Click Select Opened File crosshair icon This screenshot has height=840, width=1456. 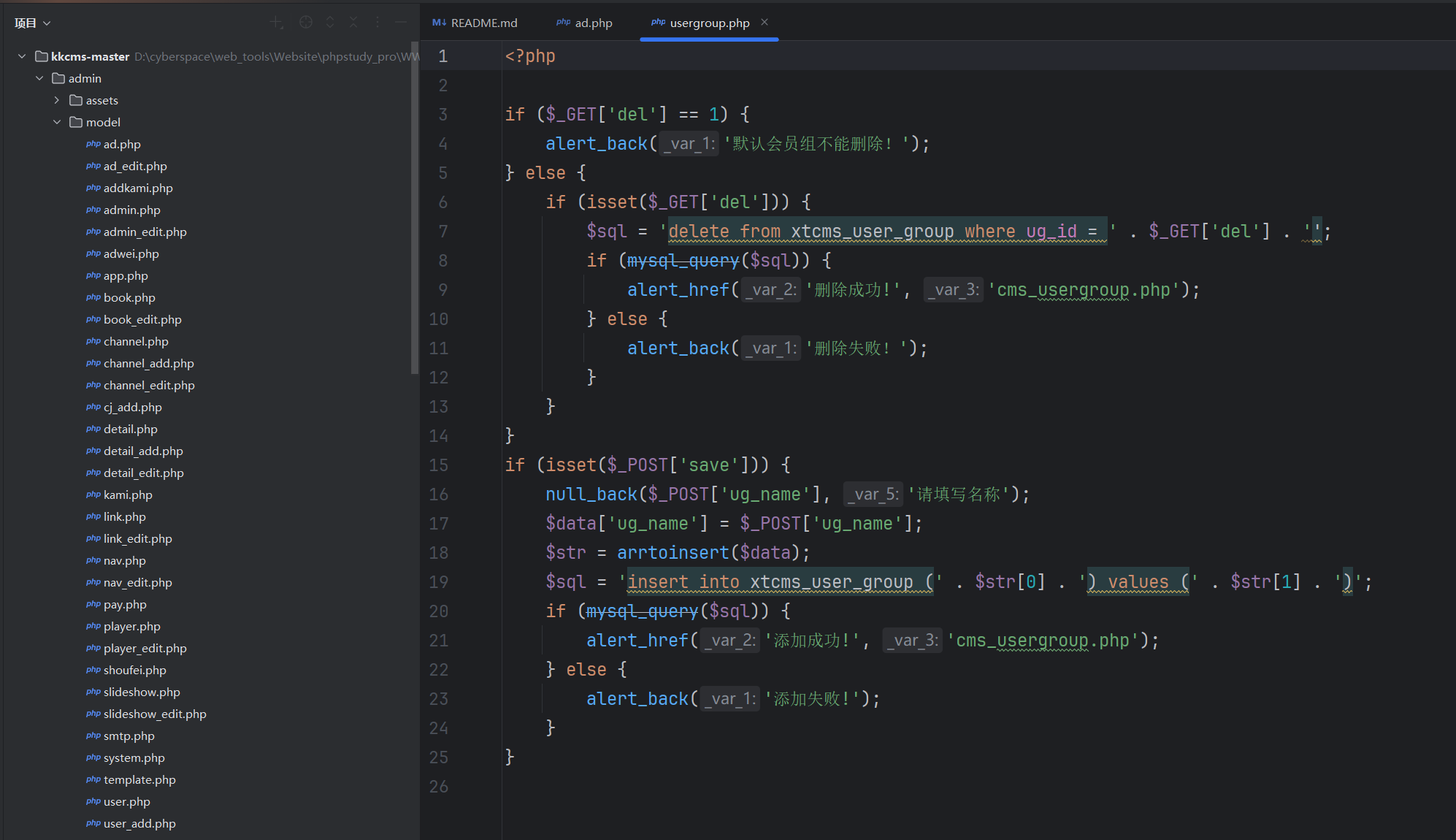tap(306, 23)
